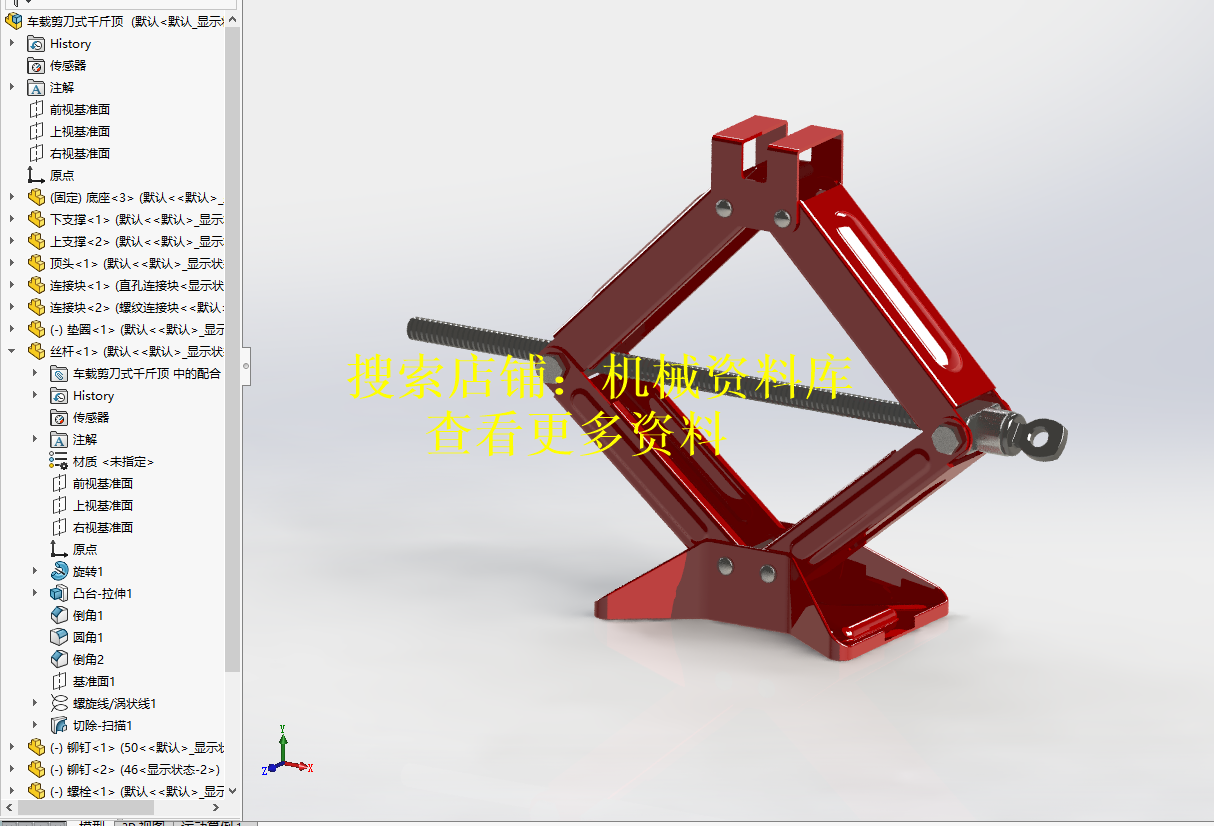Image resolution: width=1214 pixels, height=826 pixels.
Task: Expand the 旋转1 feature
Action: [x=35, y=571]
